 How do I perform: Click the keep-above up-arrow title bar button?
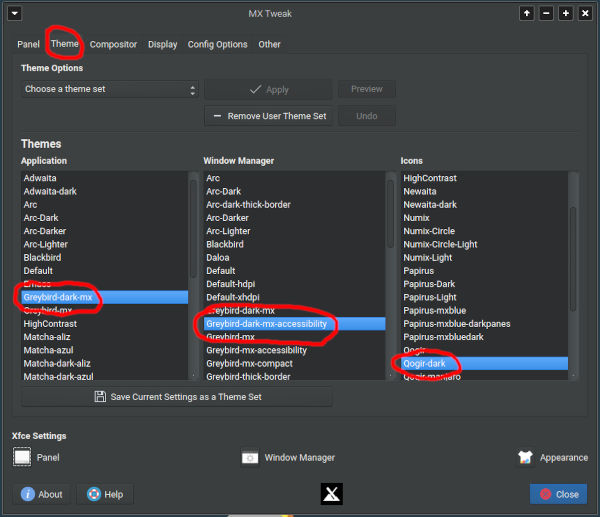pos(527,14)
